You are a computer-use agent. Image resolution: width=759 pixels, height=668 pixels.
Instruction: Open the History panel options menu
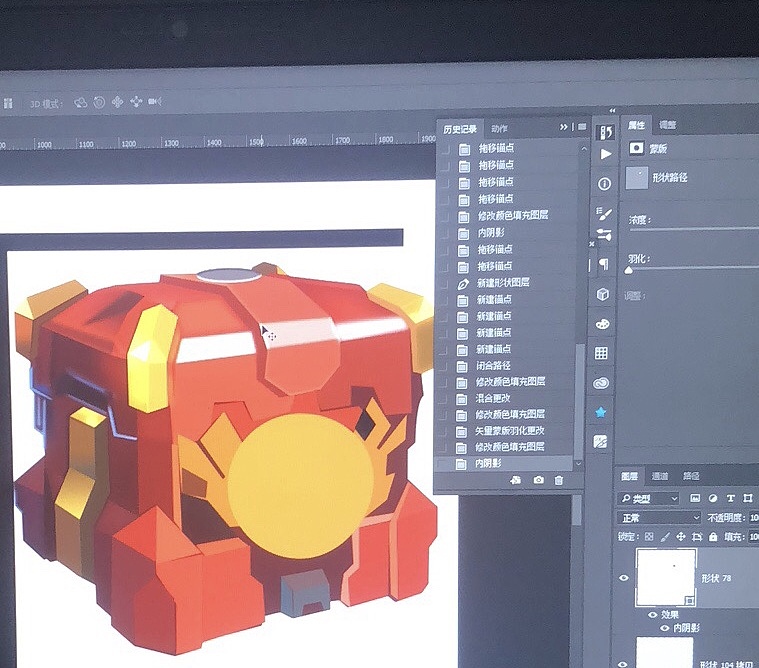582,126
